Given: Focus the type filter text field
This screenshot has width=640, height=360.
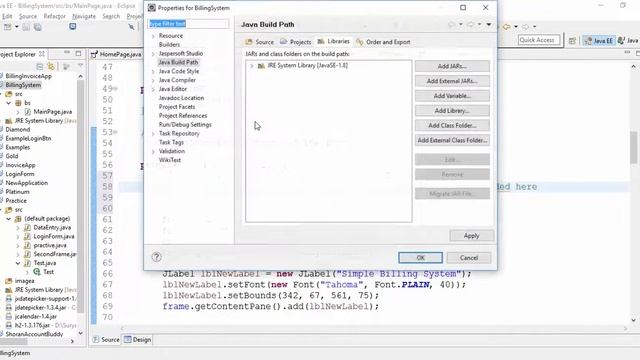Looking at the screenshot, I should [x=189, y=24].
